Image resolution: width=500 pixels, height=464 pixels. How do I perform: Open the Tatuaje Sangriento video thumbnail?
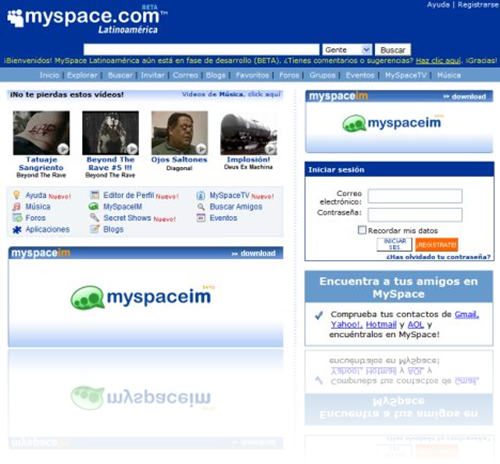(x=41, y=133)
